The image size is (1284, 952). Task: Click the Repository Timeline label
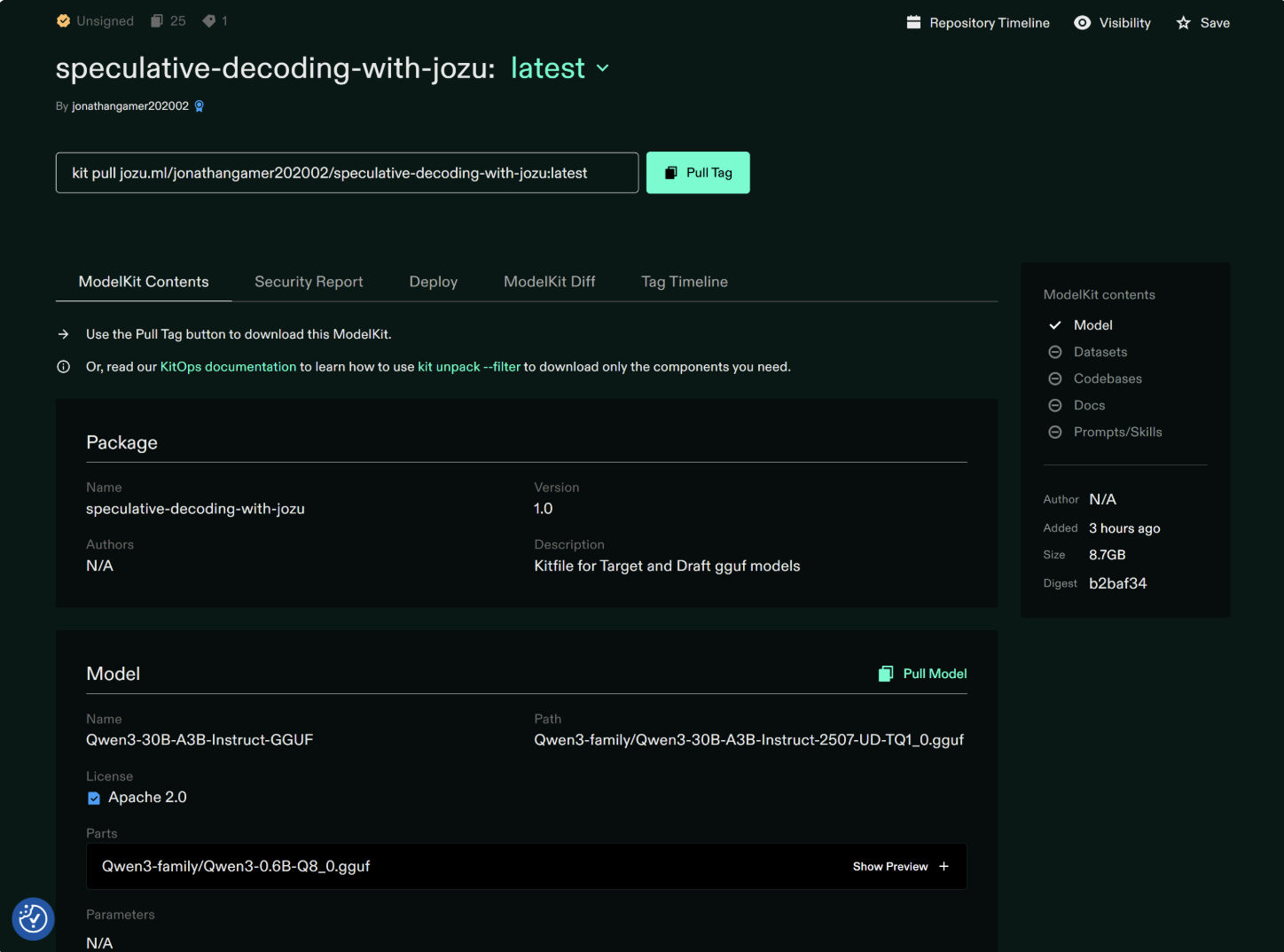(990, 23)
